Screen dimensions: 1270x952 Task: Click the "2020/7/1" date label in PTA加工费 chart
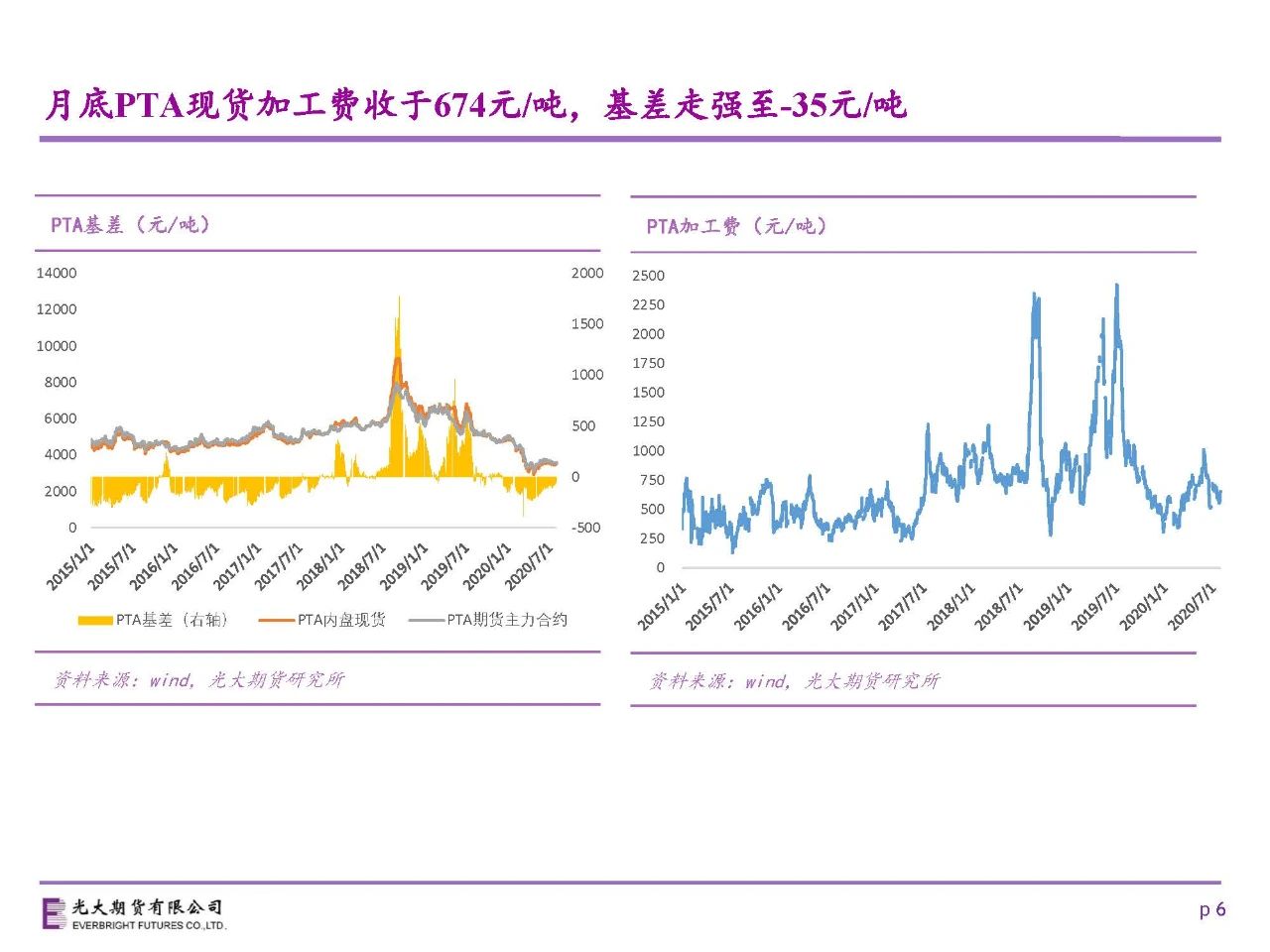click(x=1193, y=607)
